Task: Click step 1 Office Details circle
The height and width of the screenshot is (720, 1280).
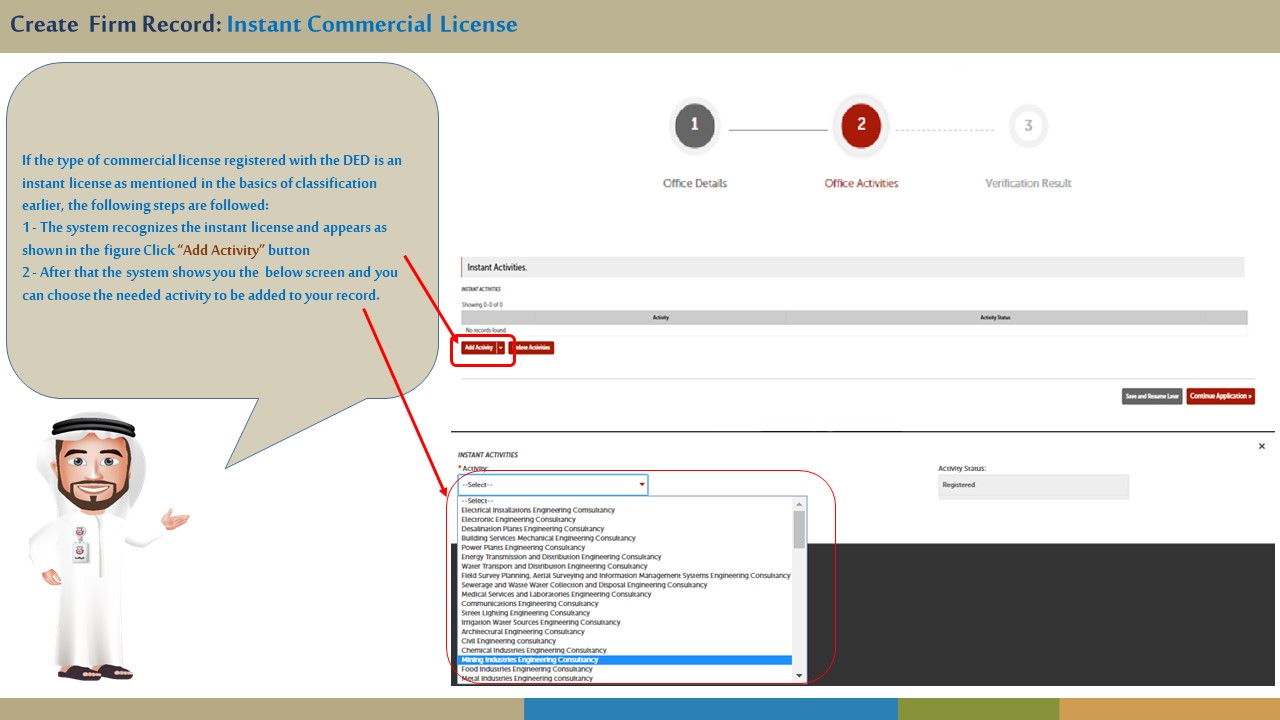Action: [x=694, y=126]
